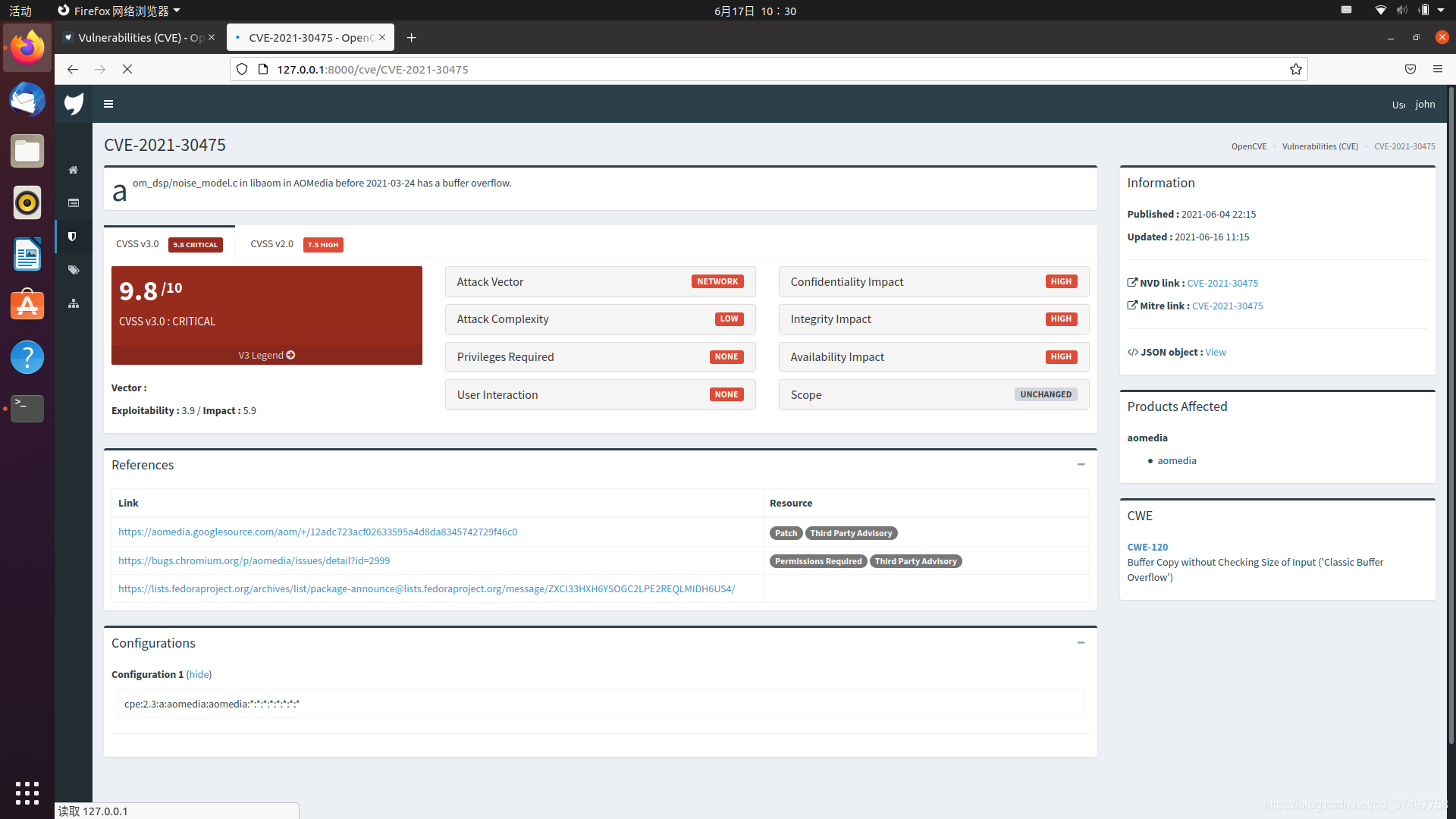Hide Configuration 1 details
The image size is (1456, 819).
coord(199,674)
